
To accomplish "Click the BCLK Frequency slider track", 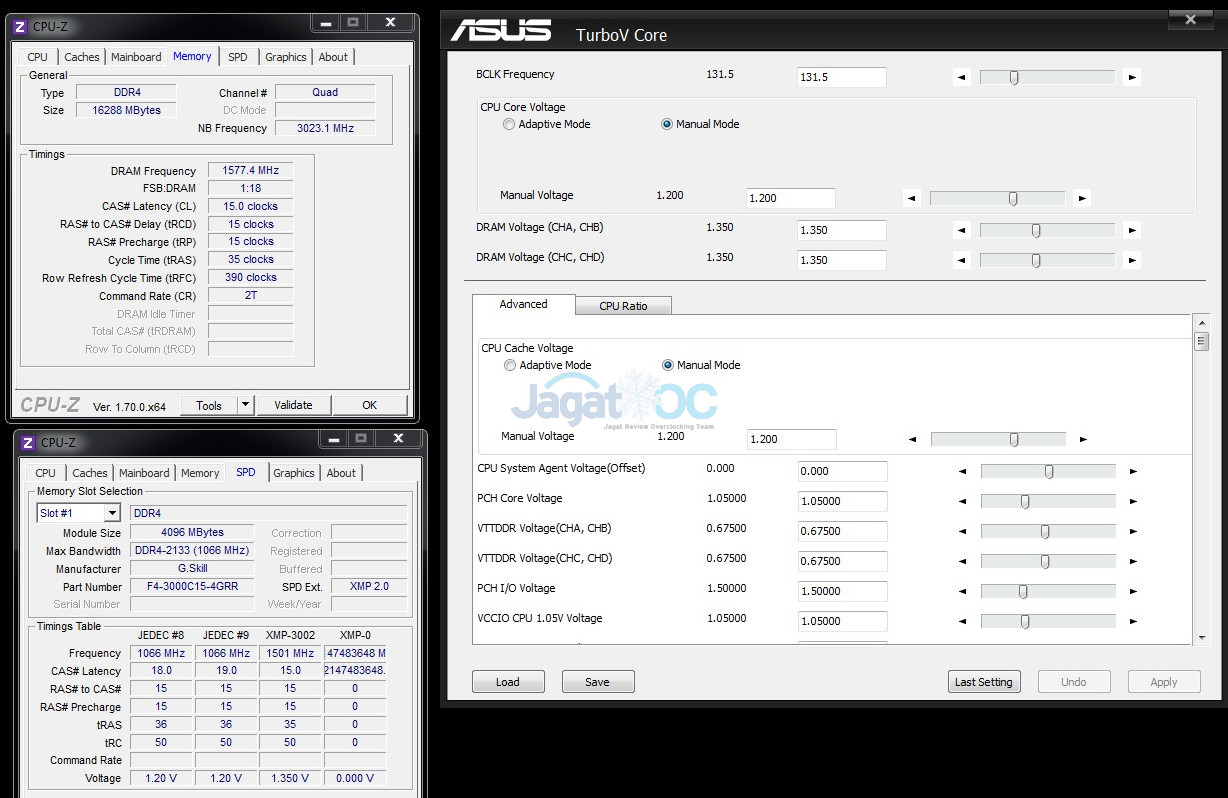I will pos(1046,77).
